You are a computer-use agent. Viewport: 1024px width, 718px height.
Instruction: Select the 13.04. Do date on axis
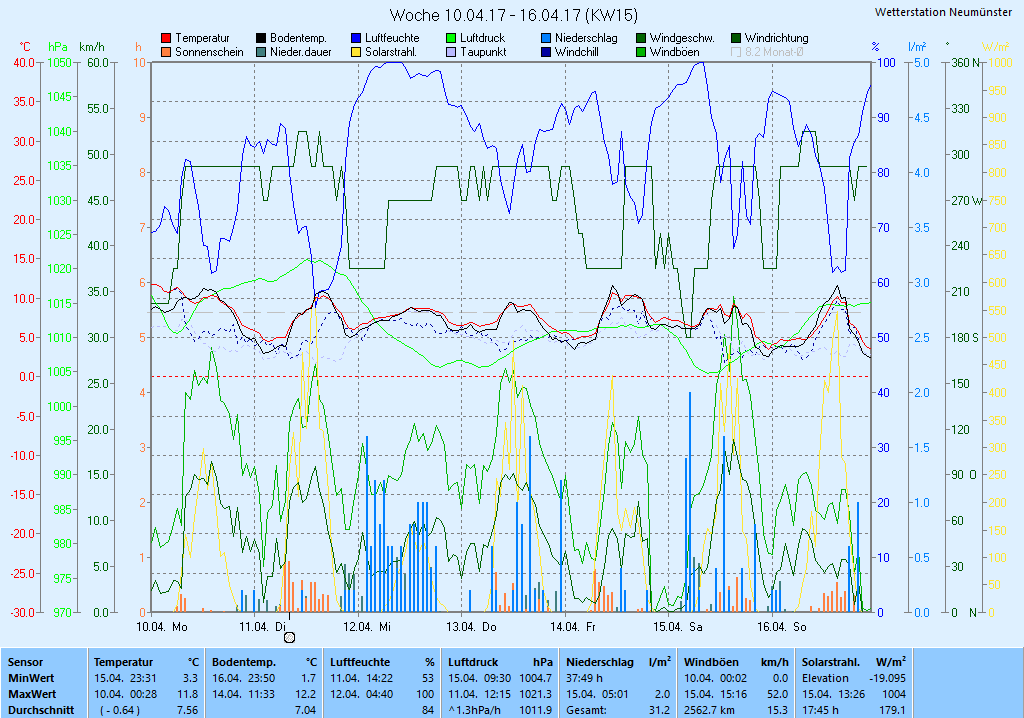coord(471,626)
